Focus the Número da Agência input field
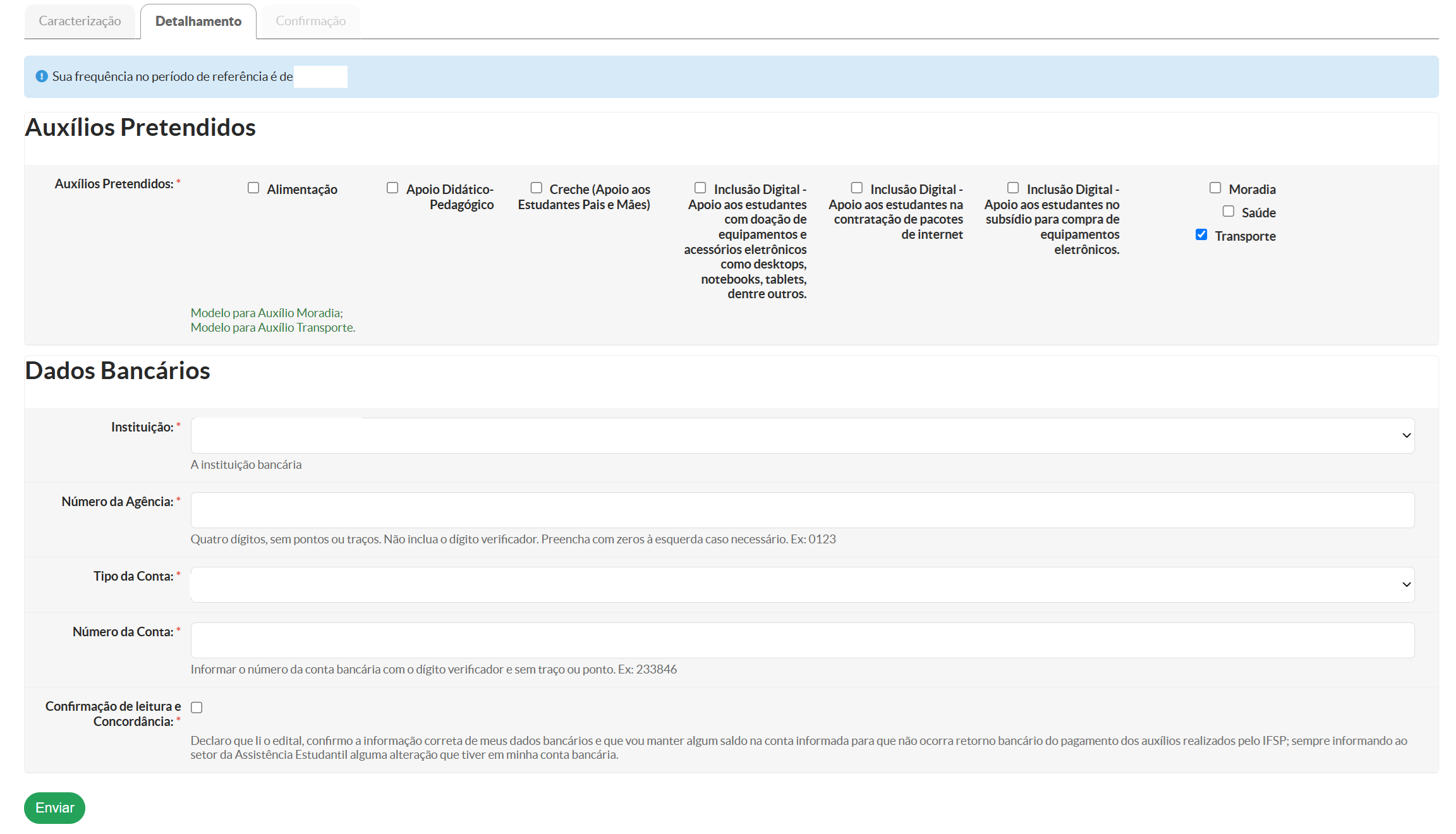Image resolution: width=1456 pixels, height=834 pixels. 803,510
